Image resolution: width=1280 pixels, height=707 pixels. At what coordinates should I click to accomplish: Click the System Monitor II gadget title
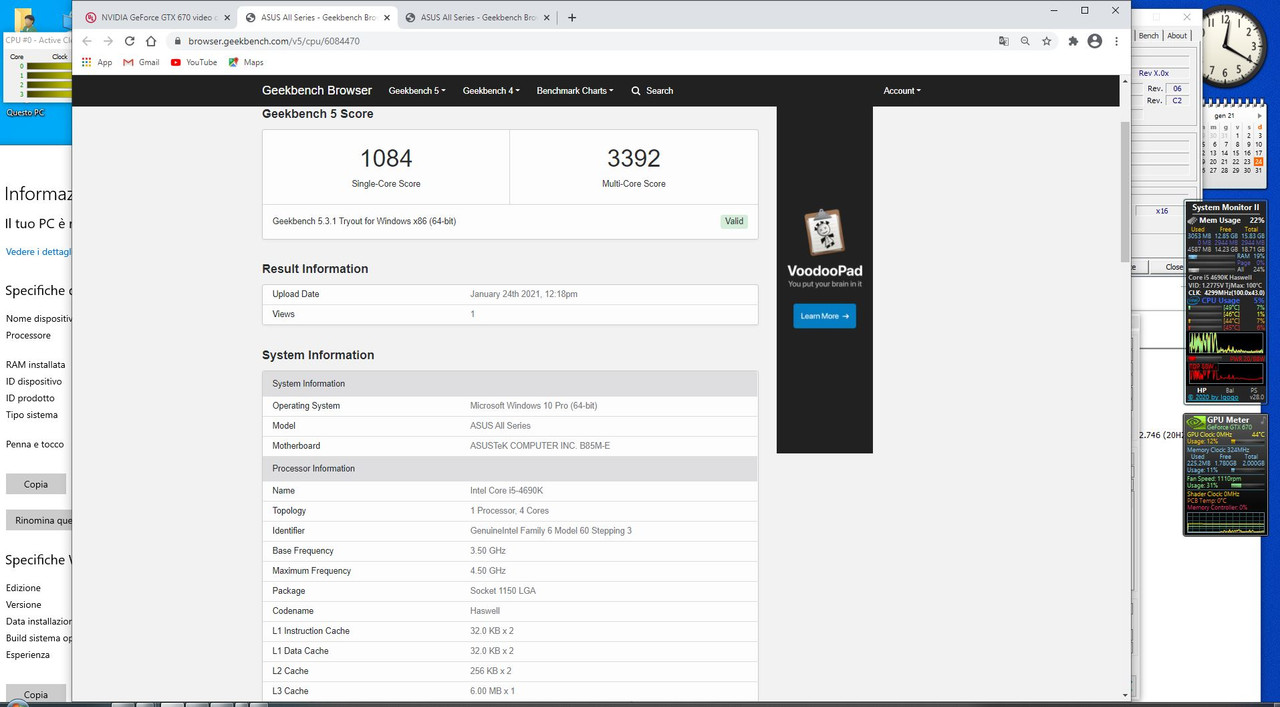pyautogui.click(x=1225, y=207)
